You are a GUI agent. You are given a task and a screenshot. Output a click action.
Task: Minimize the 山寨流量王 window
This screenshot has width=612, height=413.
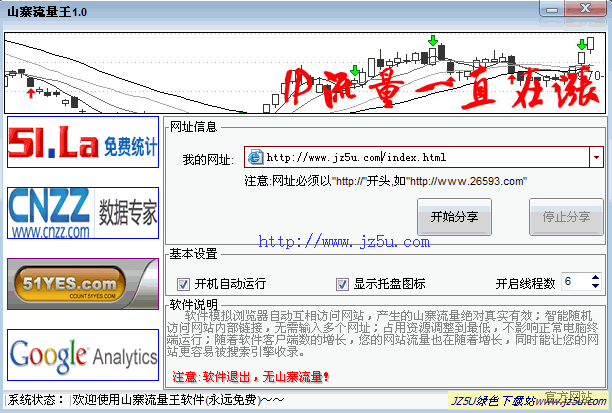552,9
